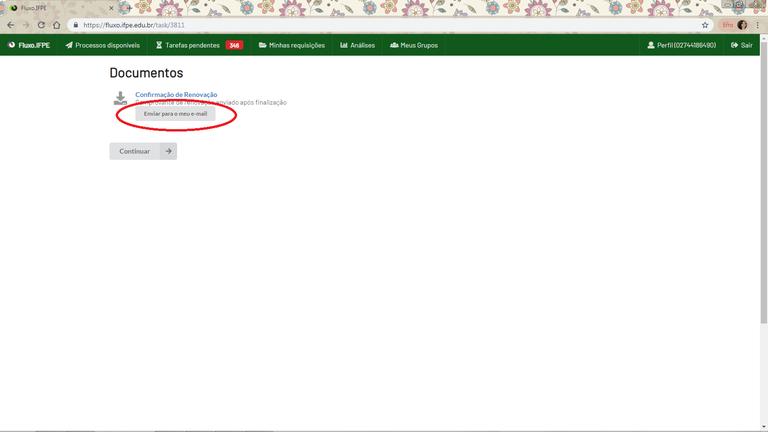Viewport: 768px width, 432px height.
Task: Open the Perfil user menu item
Action: point(681,45)
